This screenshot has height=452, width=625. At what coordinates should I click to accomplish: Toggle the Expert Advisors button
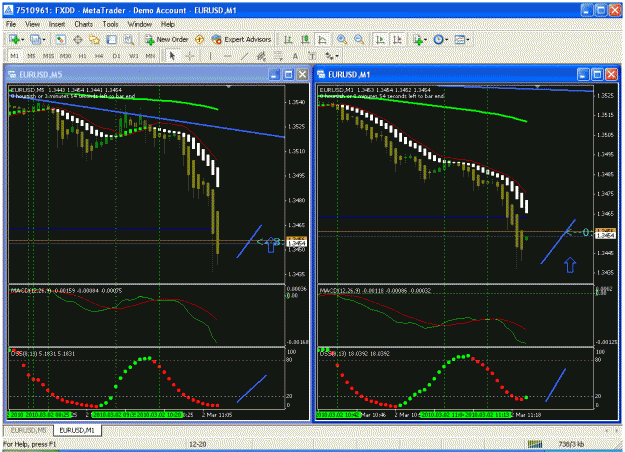(x=242, y=39)
